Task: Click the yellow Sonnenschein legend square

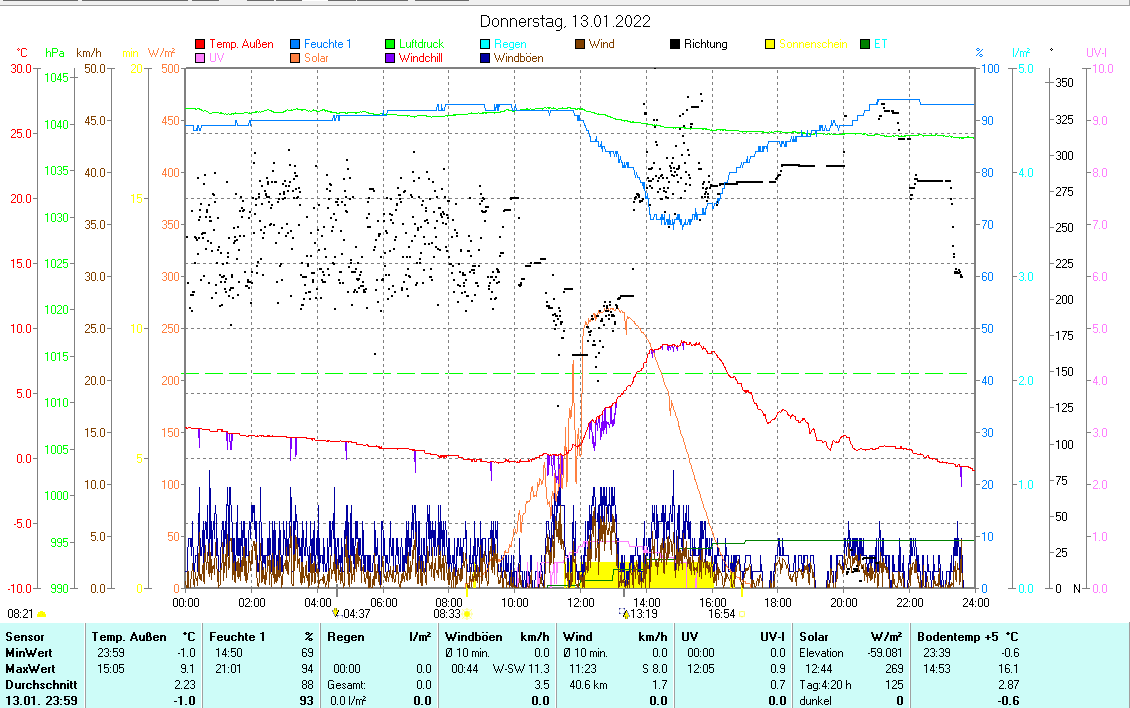Action: (770, 44)
